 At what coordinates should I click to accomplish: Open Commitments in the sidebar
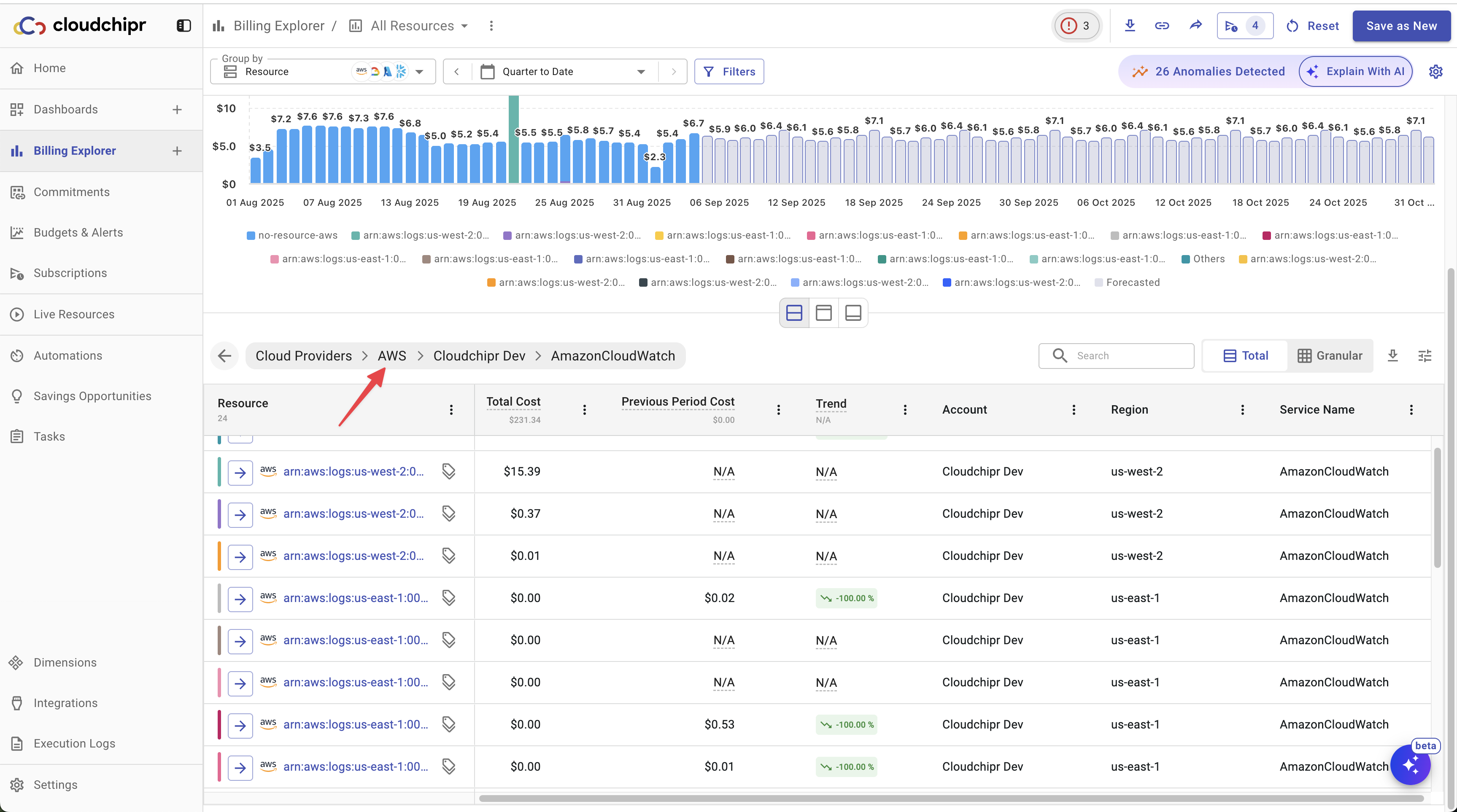tap(101, 192)
